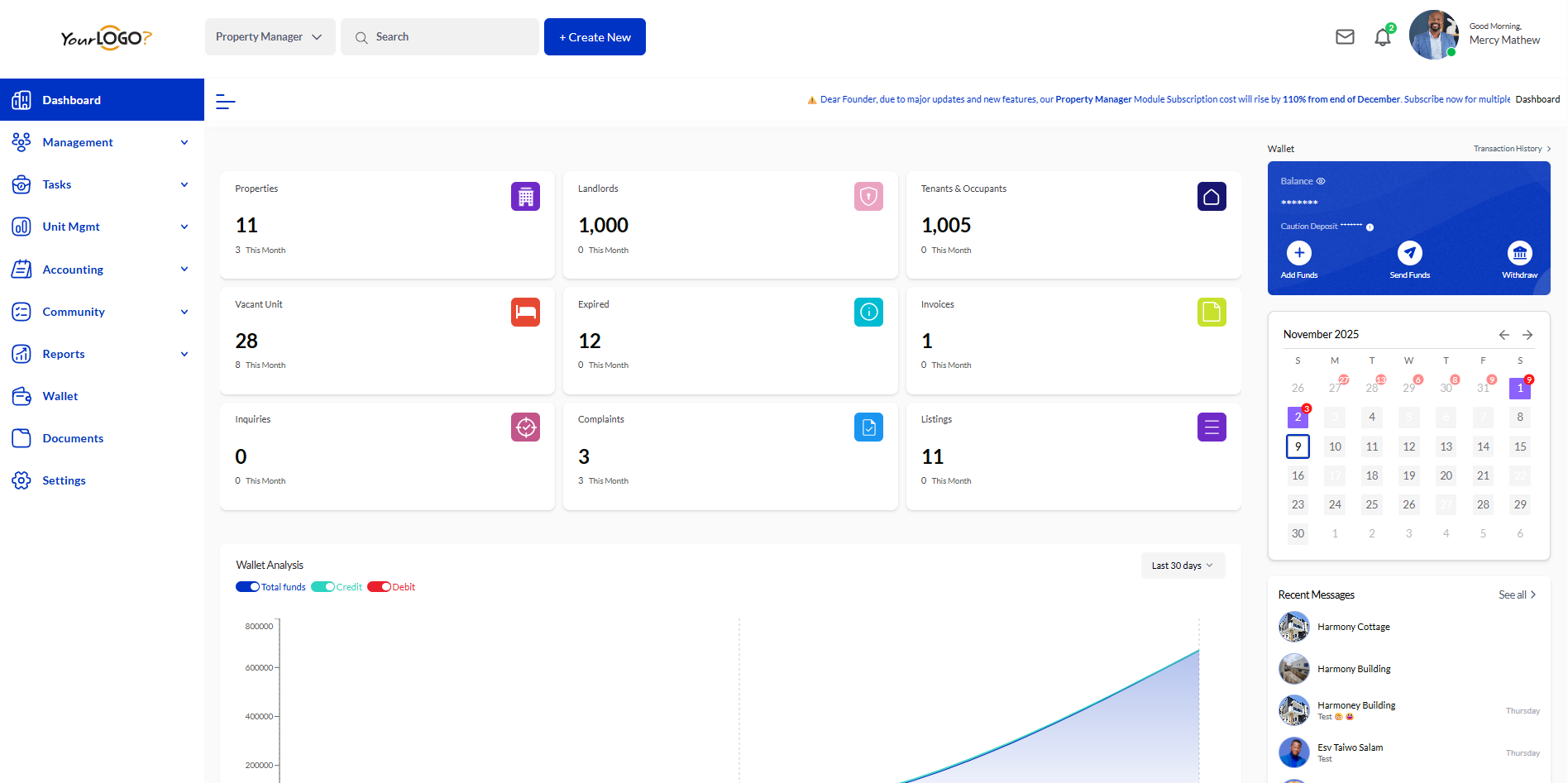Open the Harmony Building message
1568x783 pixels.
1409,669
